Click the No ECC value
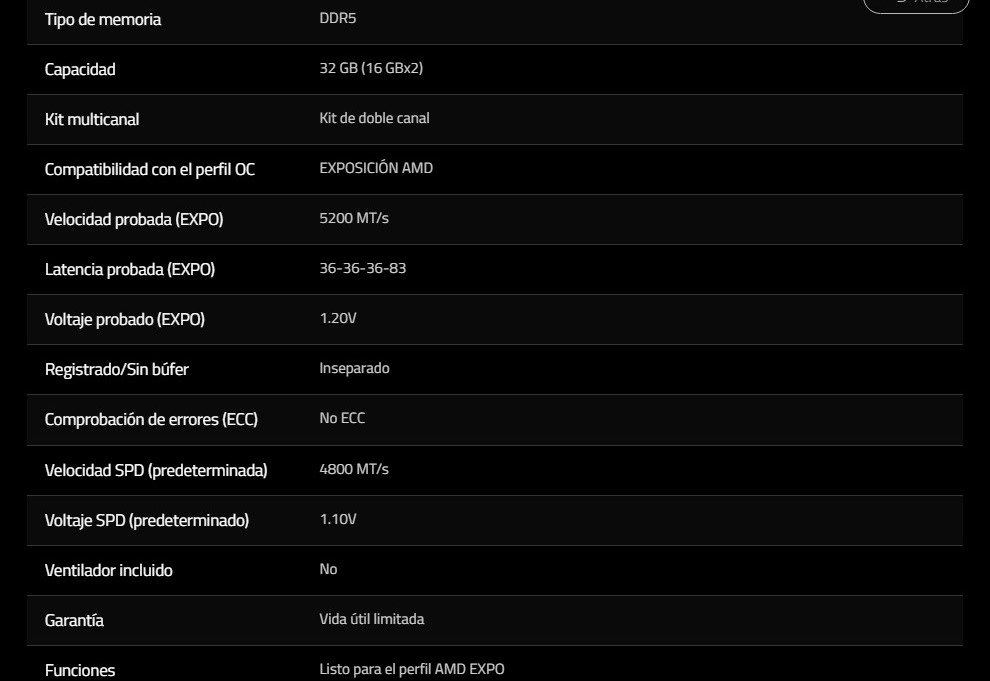This screenshot has width=990, height=681. click(x=342, y=418)
